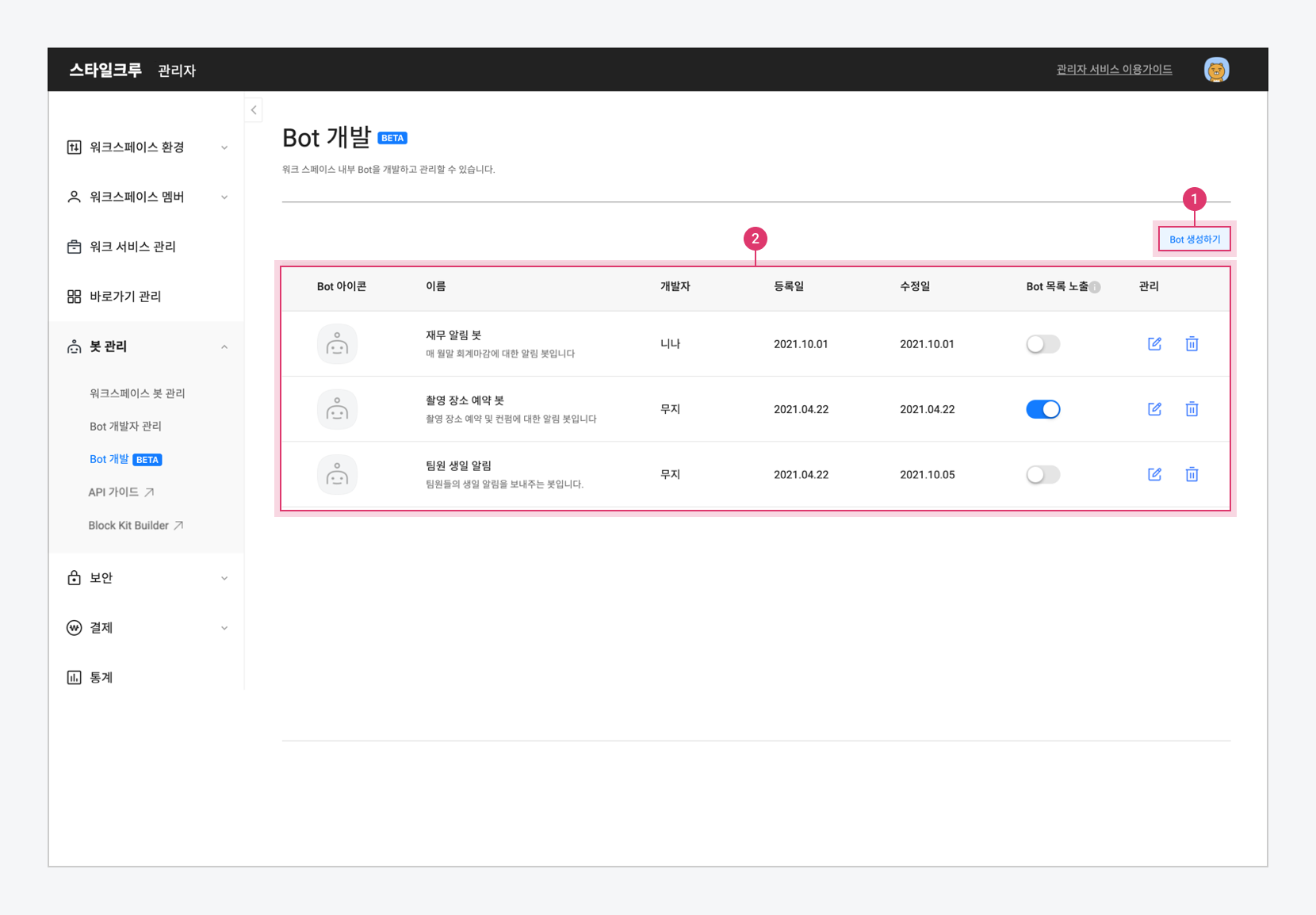Click the 팀원 생일 알림 bot icon
1316x915 pixels.
(337, 474)
